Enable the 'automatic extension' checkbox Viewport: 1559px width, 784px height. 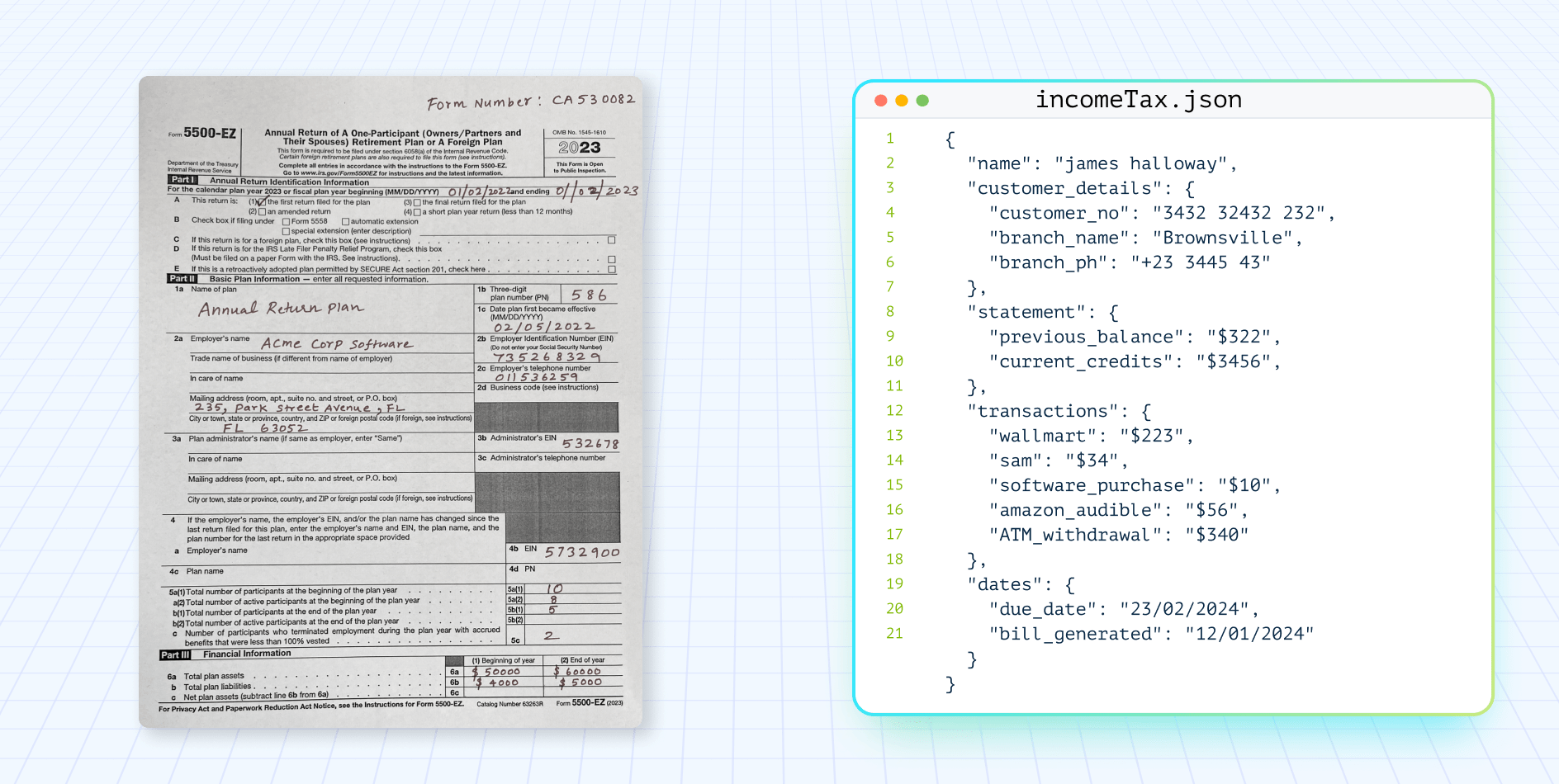346,221
